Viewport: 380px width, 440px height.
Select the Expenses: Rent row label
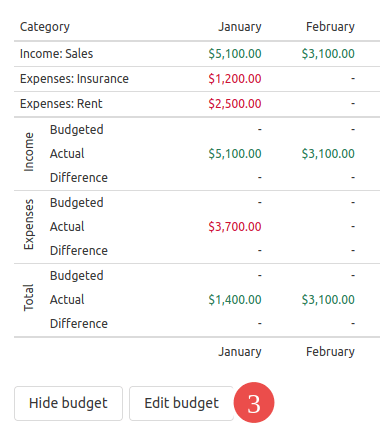click(61, 104)
